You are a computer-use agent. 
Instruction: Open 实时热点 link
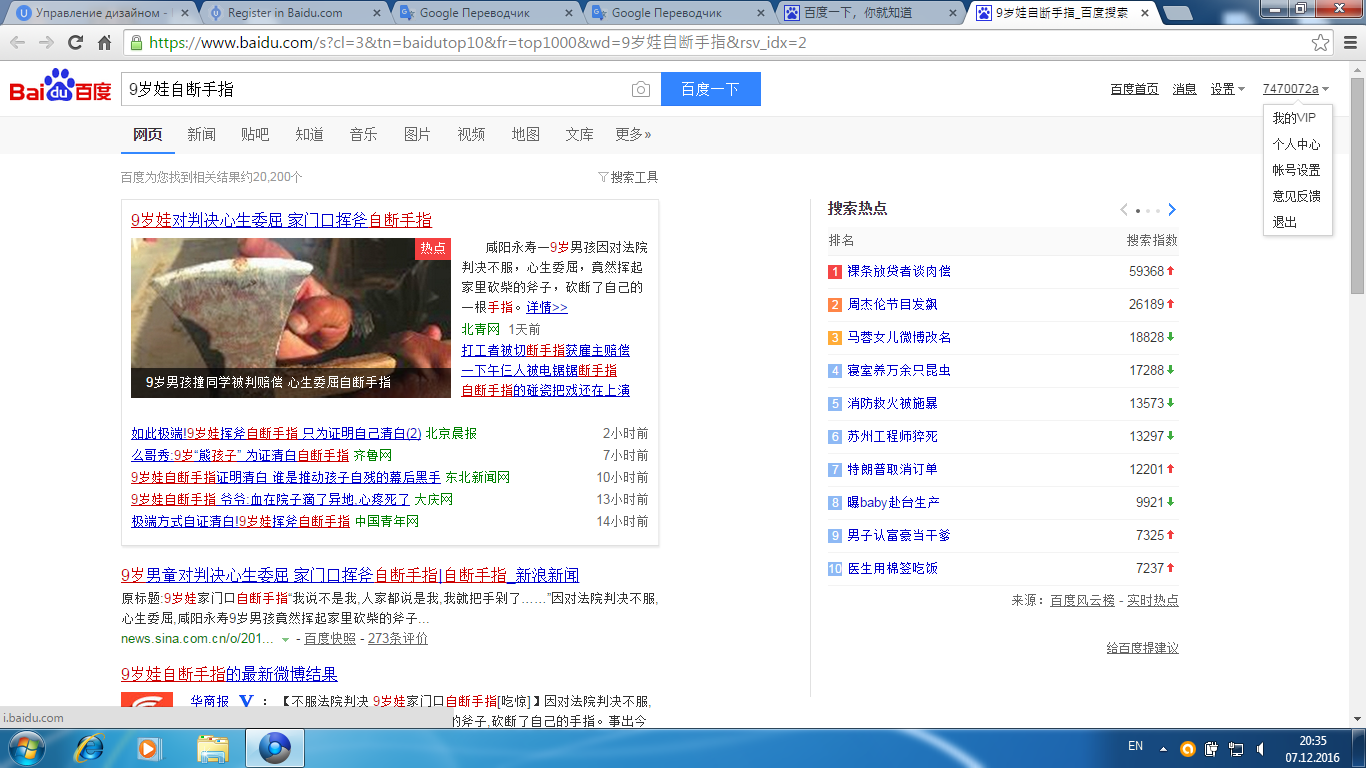pos(1153,600)
